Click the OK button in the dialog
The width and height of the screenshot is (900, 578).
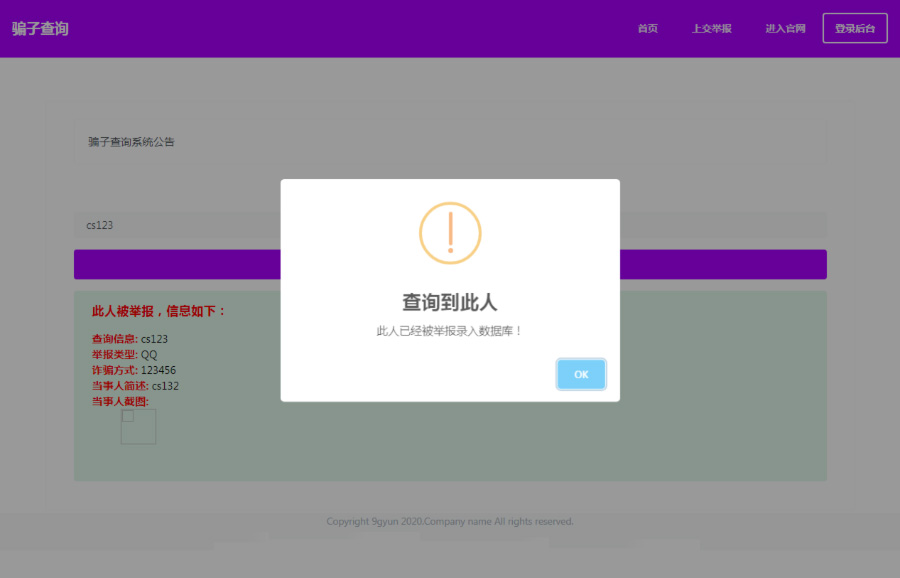(581, 374)
